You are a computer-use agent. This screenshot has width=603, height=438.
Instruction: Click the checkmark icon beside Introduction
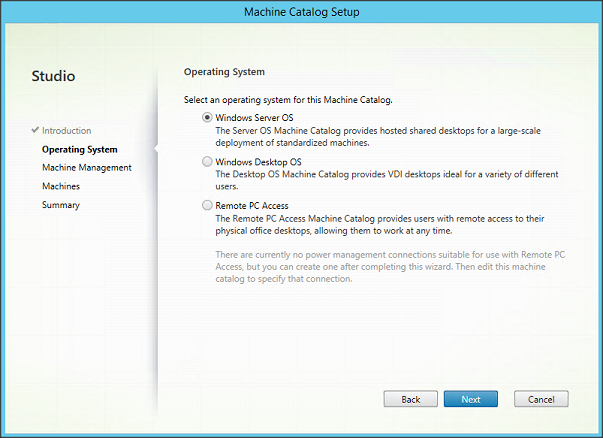[35, 130]
